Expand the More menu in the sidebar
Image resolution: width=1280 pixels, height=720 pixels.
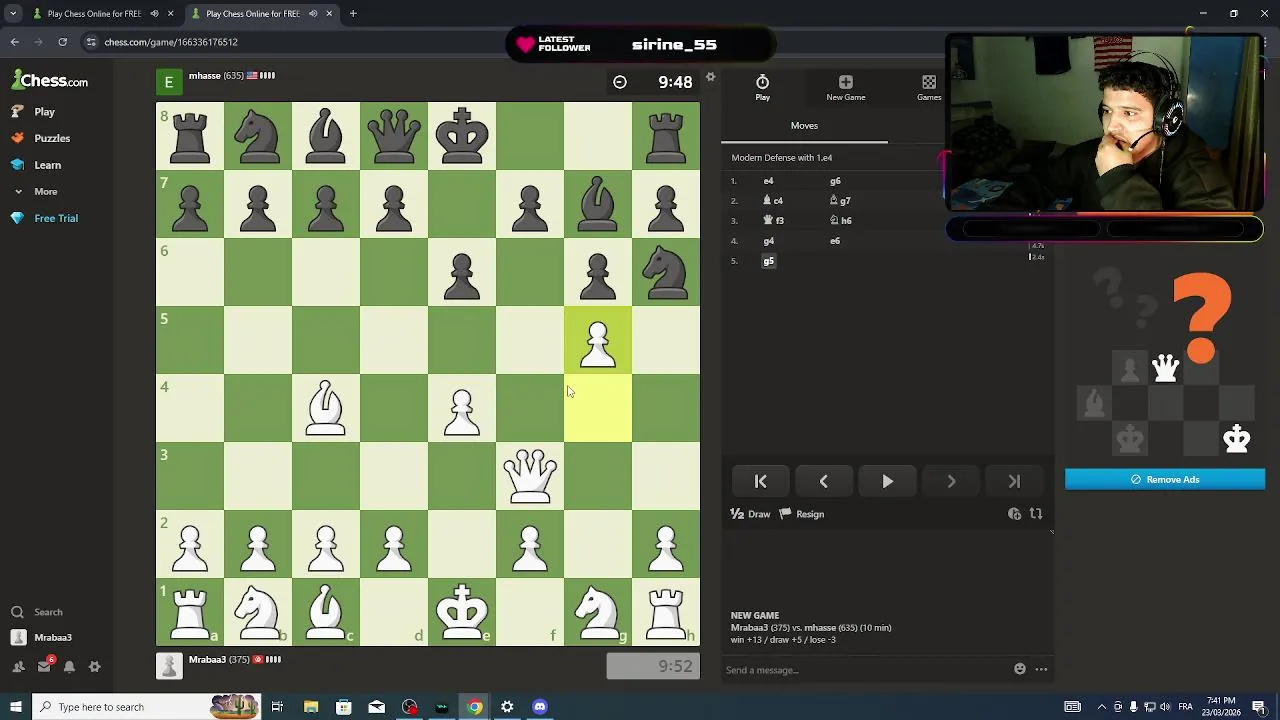[35, 191]
